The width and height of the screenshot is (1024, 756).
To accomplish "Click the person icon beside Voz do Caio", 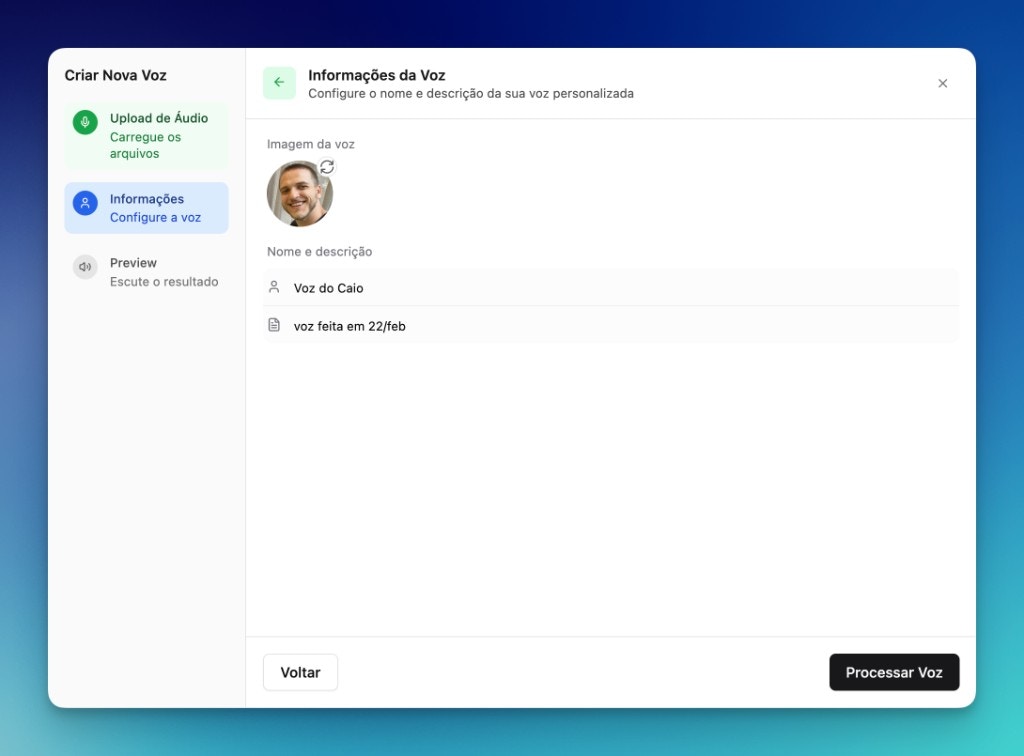I will 274,287.
